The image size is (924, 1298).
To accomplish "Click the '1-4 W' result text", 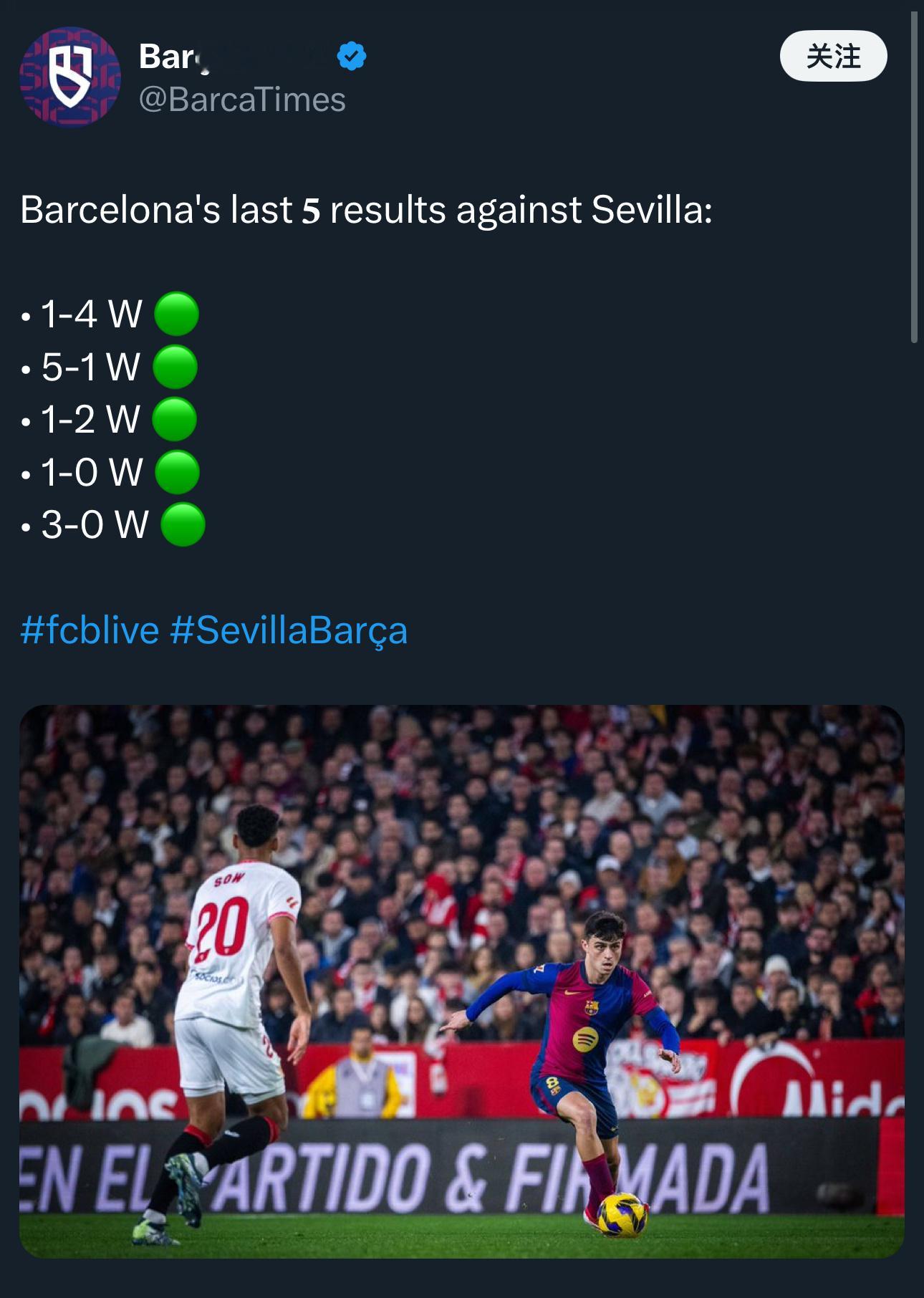I will [x=91, y=314].
